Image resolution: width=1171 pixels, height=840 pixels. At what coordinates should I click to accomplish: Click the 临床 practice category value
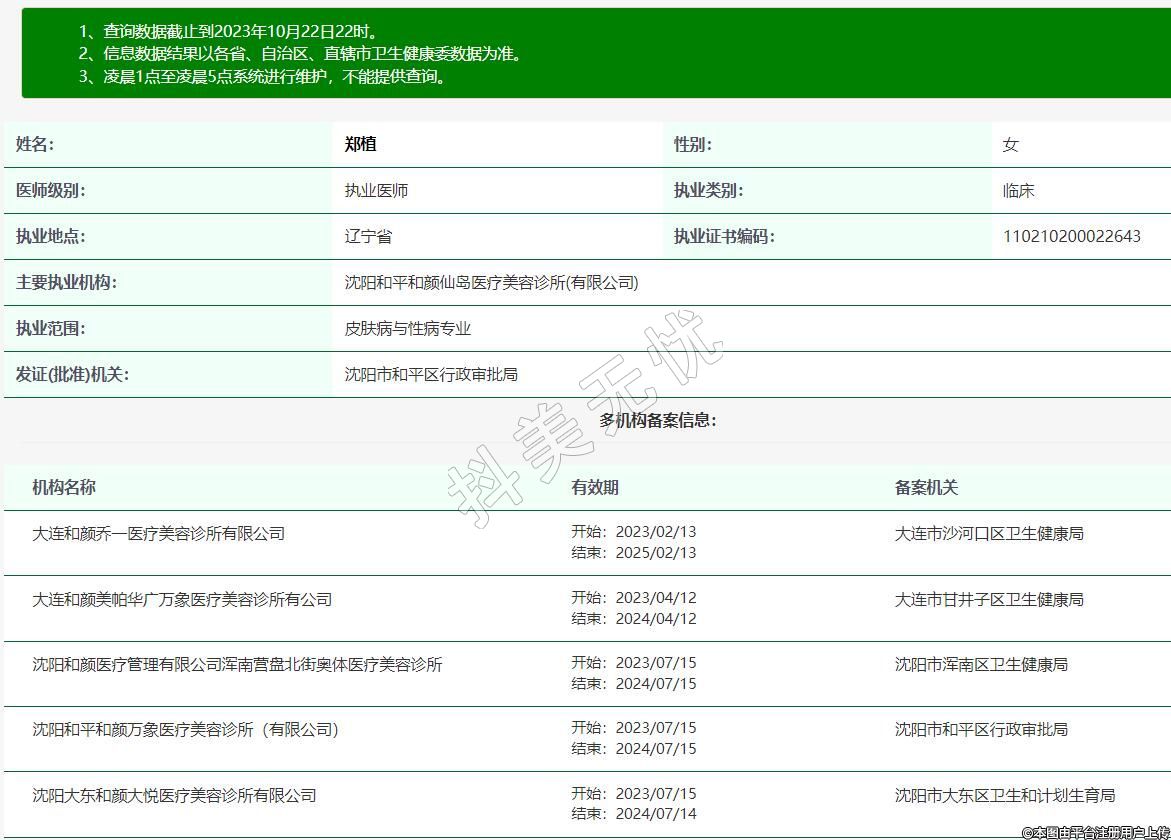tap(1018, 190)
